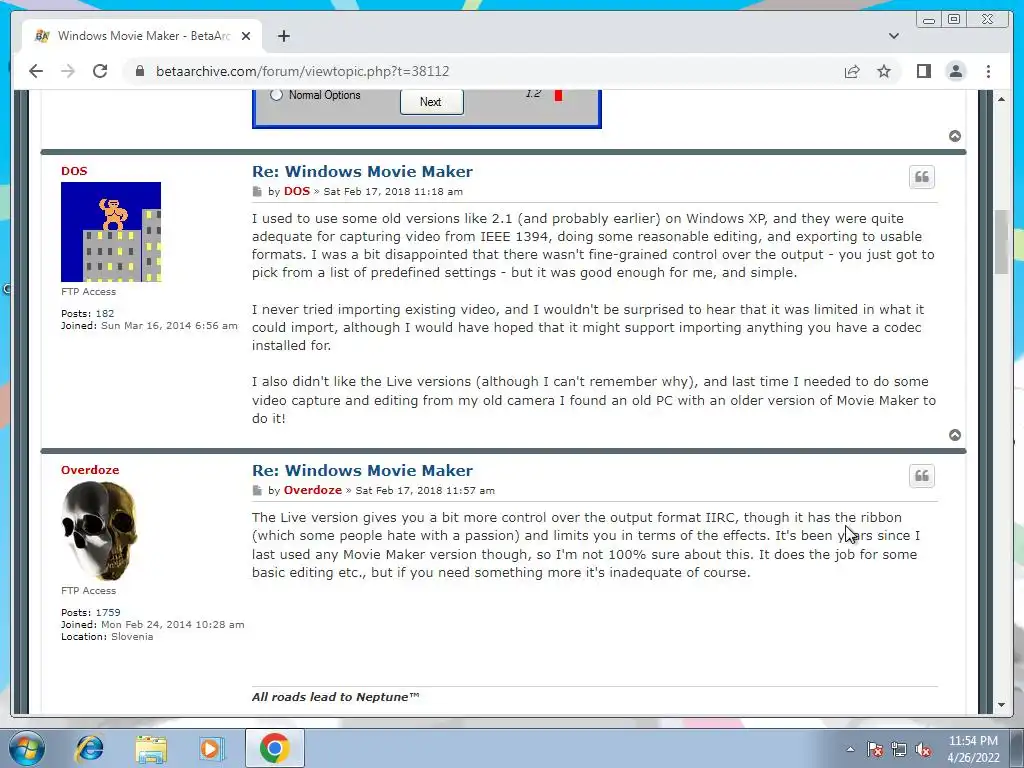
Task: Click the 'Sat Feb 17, 2018 11:57 am' timestamp
Action: (x=425, y=490)
